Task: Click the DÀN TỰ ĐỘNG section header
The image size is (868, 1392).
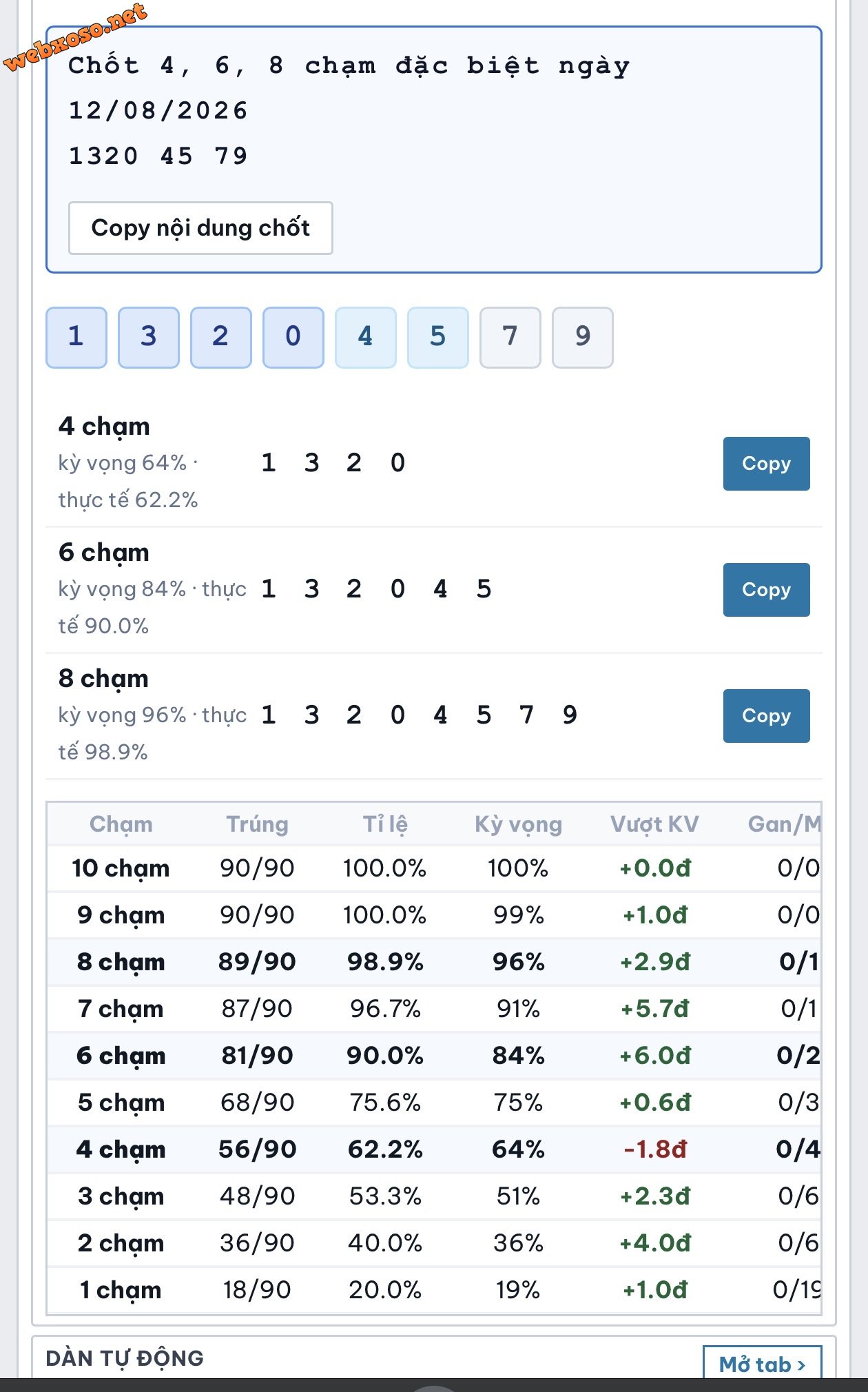Action: (x=125, y=1358)
